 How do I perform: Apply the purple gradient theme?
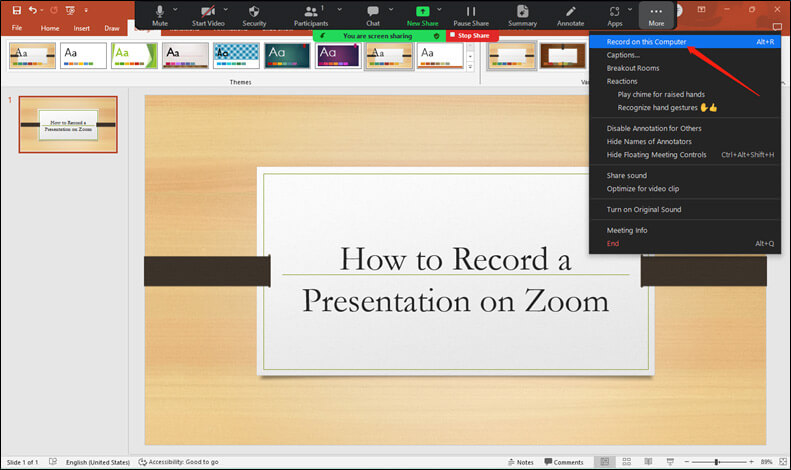tap(338, 55)
